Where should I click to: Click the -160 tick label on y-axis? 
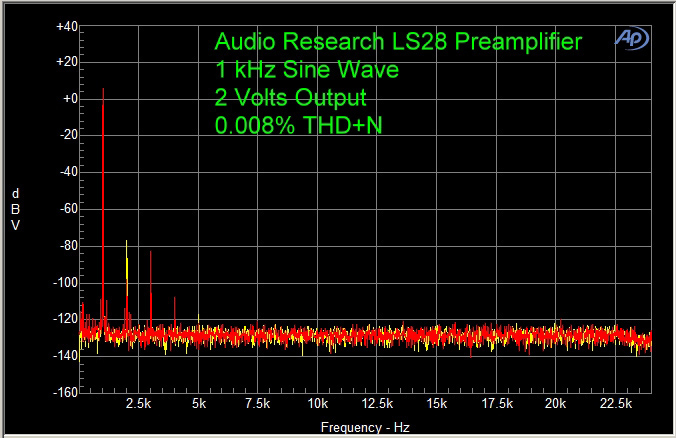click(66, 392)
